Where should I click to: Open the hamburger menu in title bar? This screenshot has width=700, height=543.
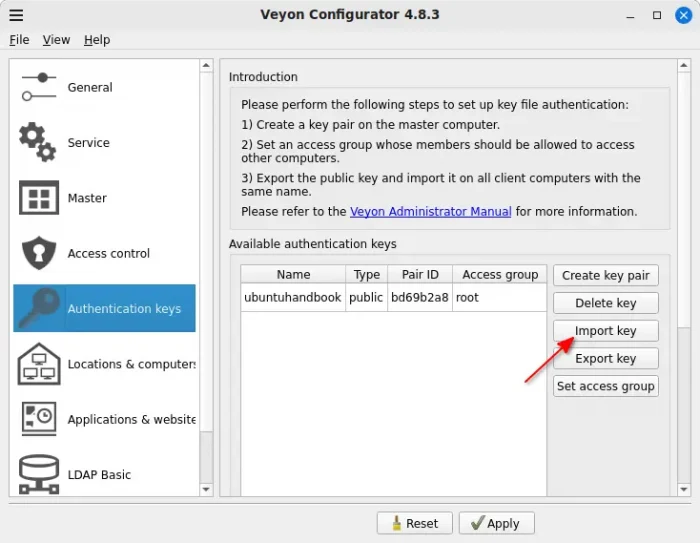pyautogui.click(x=16, y=15)
